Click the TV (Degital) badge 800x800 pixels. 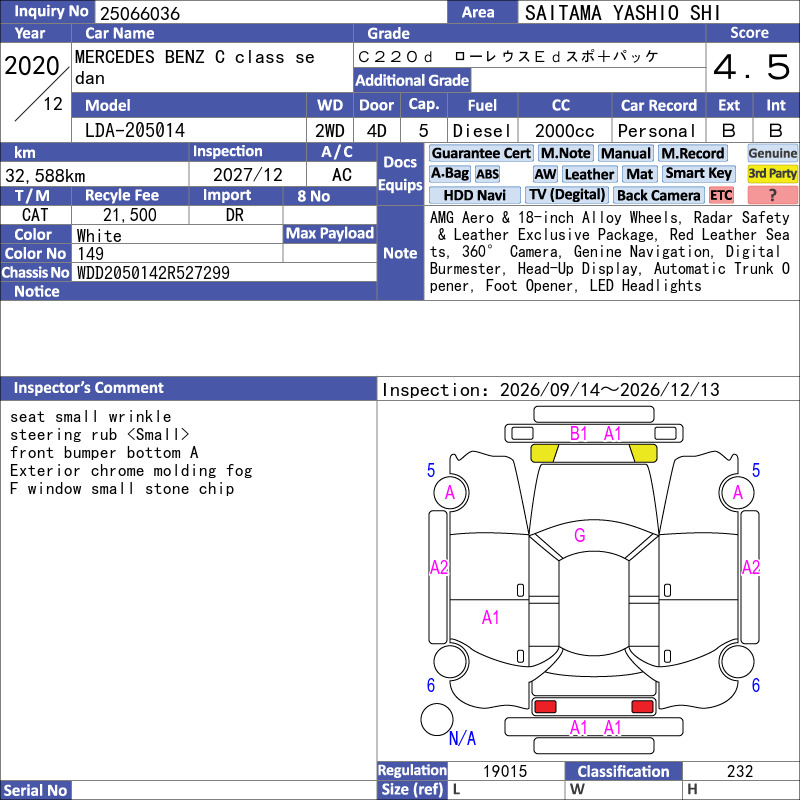click(x=567, y=195)
